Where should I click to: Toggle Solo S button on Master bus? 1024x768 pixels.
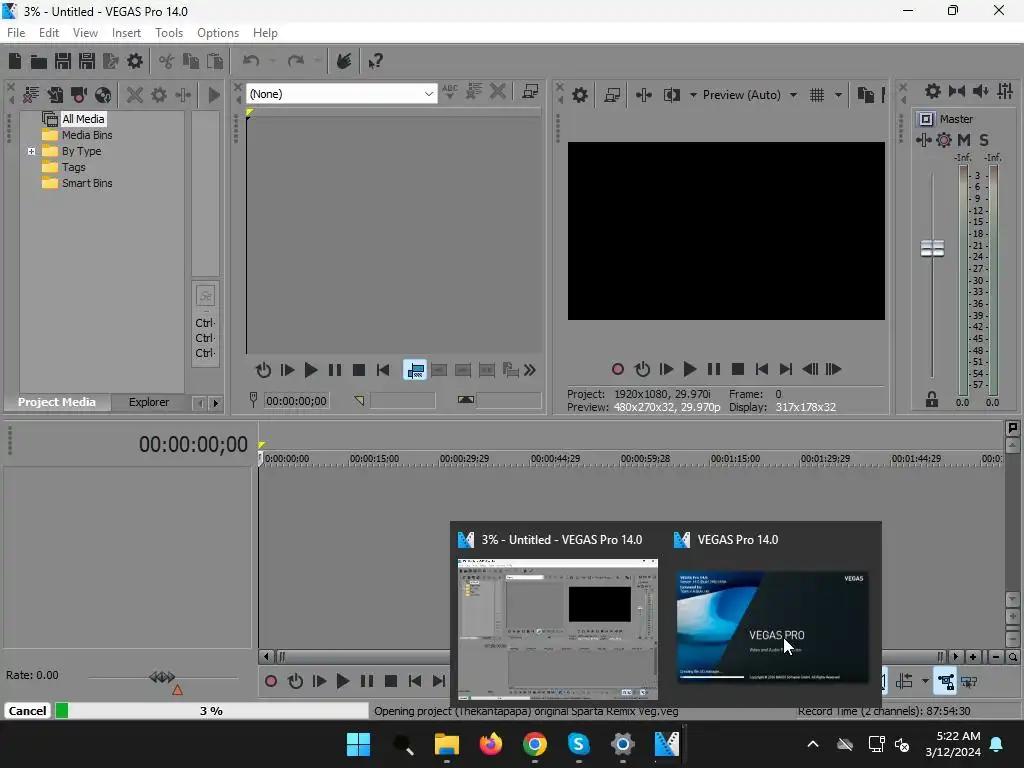pos(984,140)
